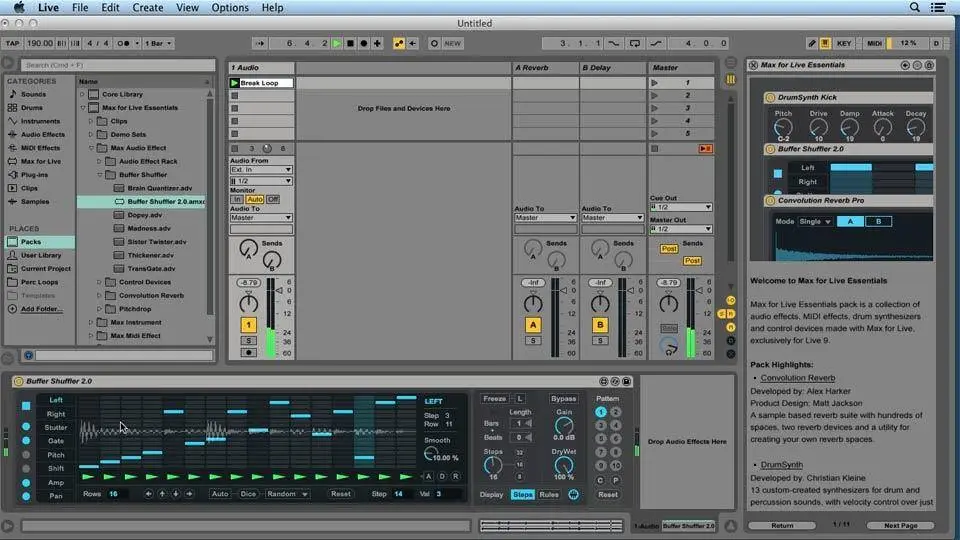This screenshot has height=540, width=960.
Task: Open the Create menu
Action: [x=148, y=8]
